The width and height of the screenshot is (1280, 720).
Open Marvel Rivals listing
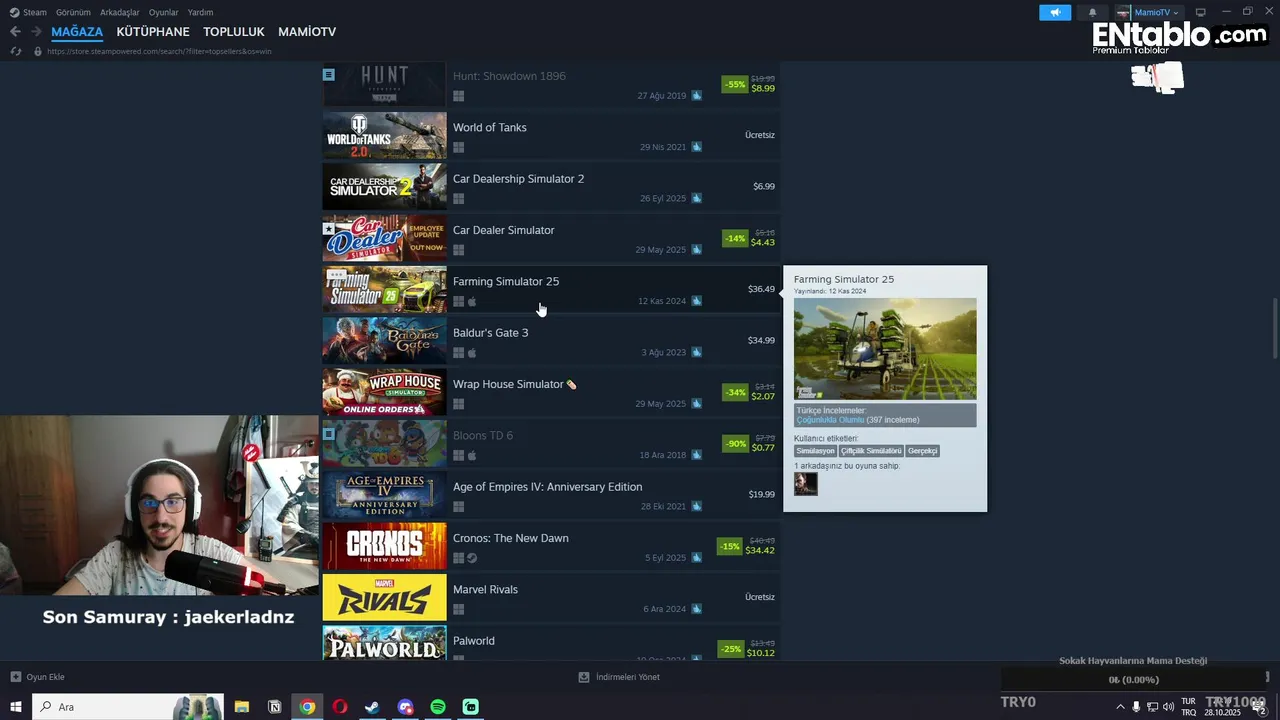(551, 598)
